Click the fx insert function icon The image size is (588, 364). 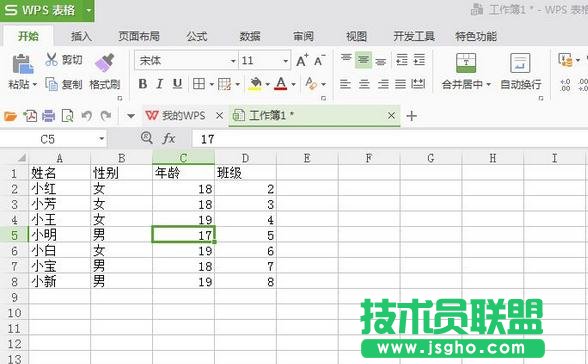point(169,139)
